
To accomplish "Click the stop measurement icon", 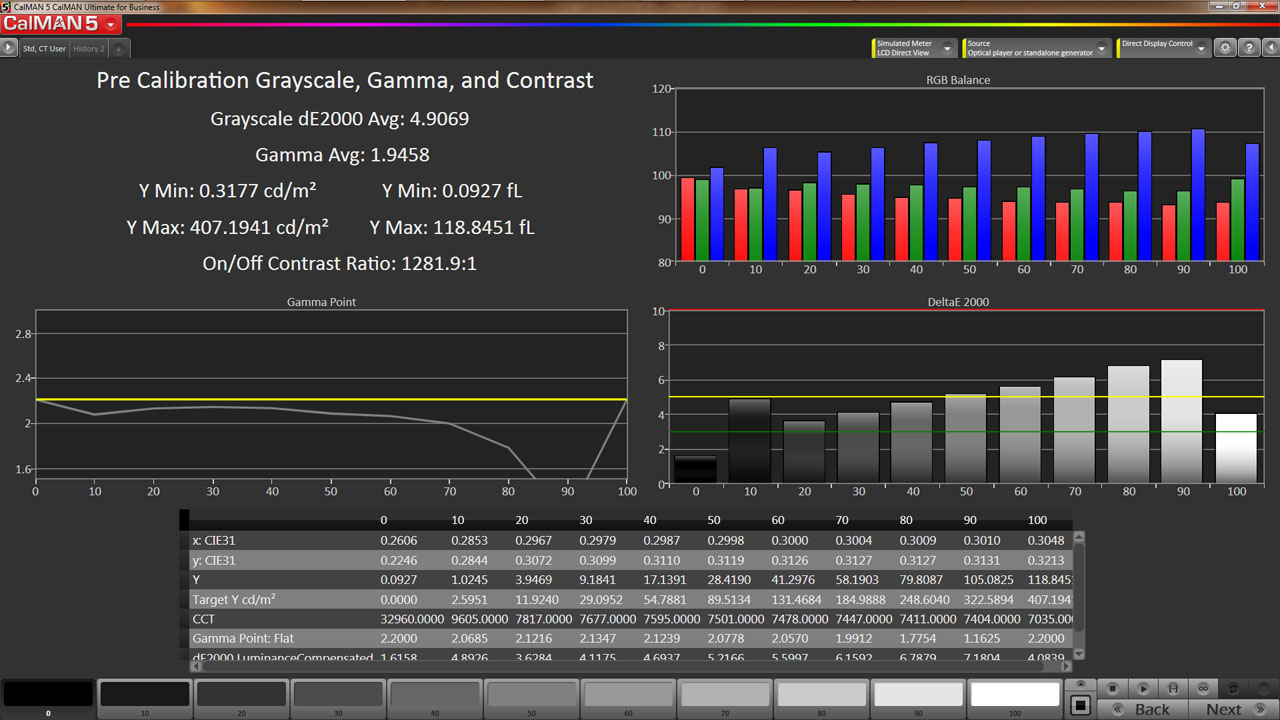I will pos(1113,688).
